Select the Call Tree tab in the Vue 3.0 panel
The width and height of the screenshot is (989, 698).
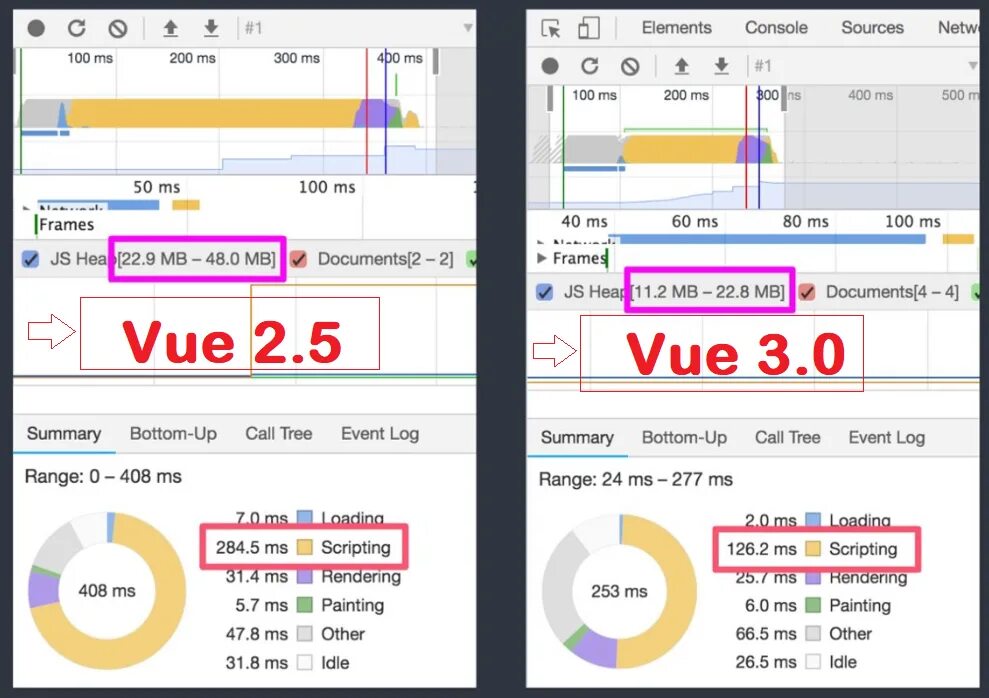(x=788, y=438)
